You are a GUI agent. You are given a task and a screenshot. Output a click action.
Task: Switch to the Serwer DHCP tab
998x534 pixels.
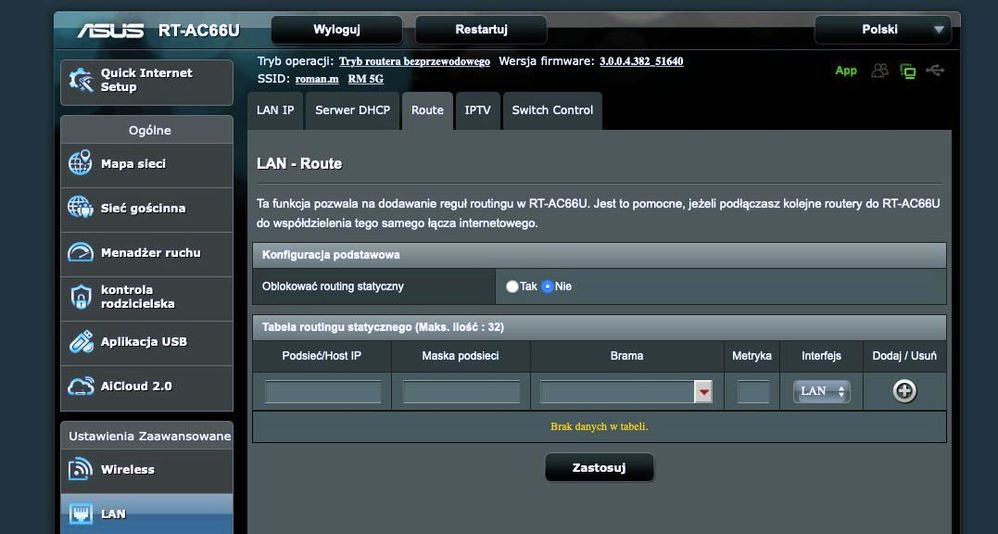[x=352, y=110]
